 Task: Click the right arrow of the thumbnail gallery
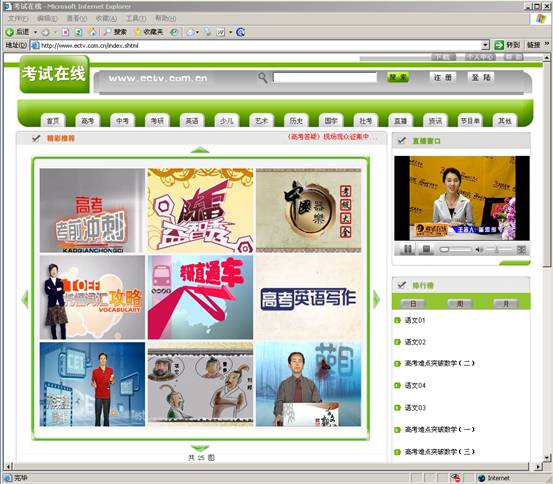376,300
